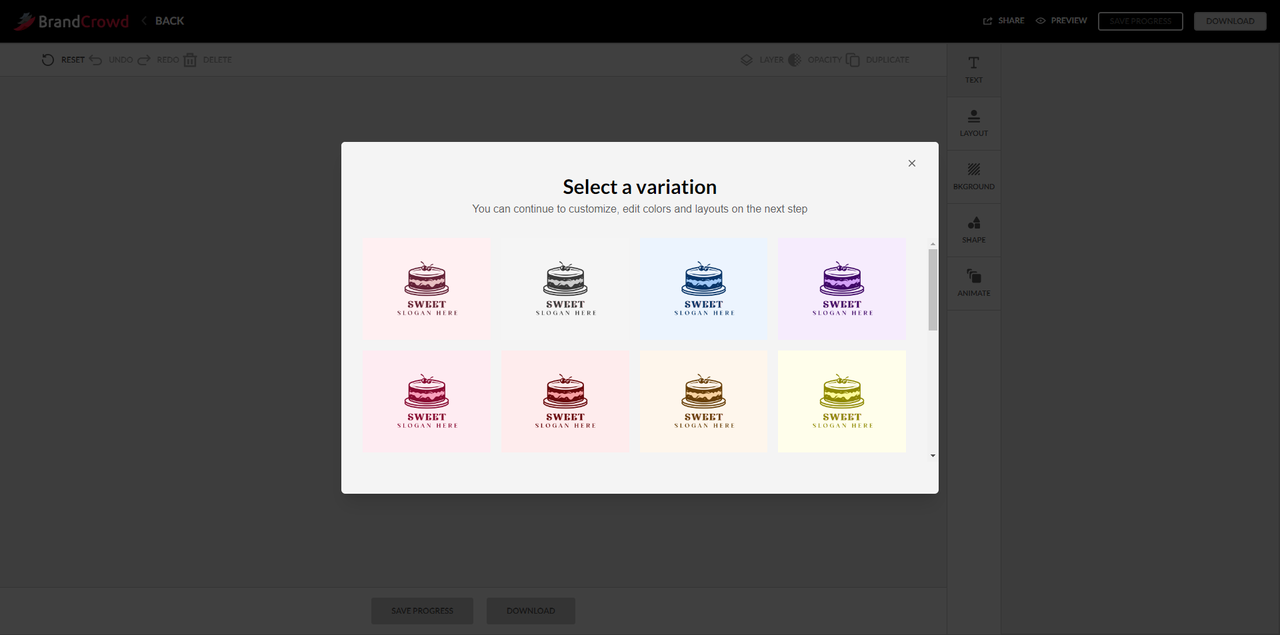1280x635 pixels.
Task: Open the LAYOUT panel in sidebar
Action: [x=974, y=123]
